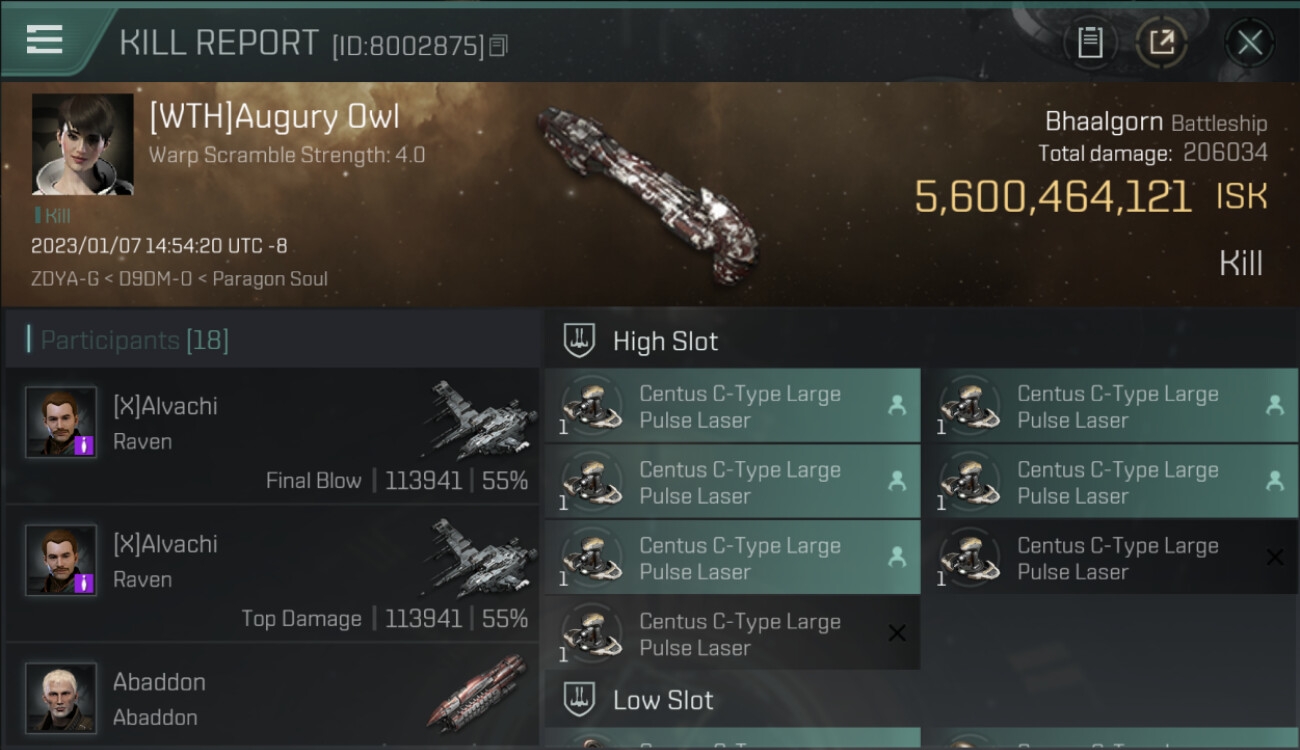The width and height of the screenshot is (1300, 750).
Task: Click the clipboard copy report icon
Action: [1090, 42]
